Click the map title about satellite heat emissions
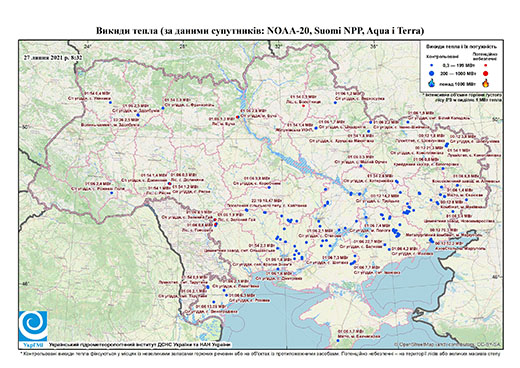The width and height of the screenshot is (520, 368). tap(260, 31)
